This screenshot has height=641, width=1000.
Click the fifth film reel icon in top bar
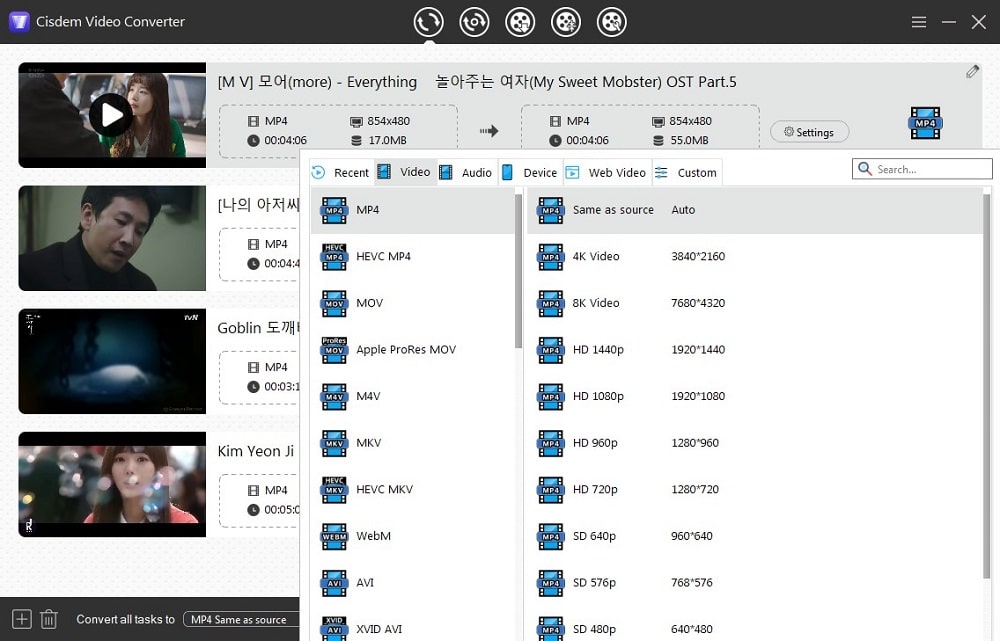pyautogui.click(x=612, y=21)
